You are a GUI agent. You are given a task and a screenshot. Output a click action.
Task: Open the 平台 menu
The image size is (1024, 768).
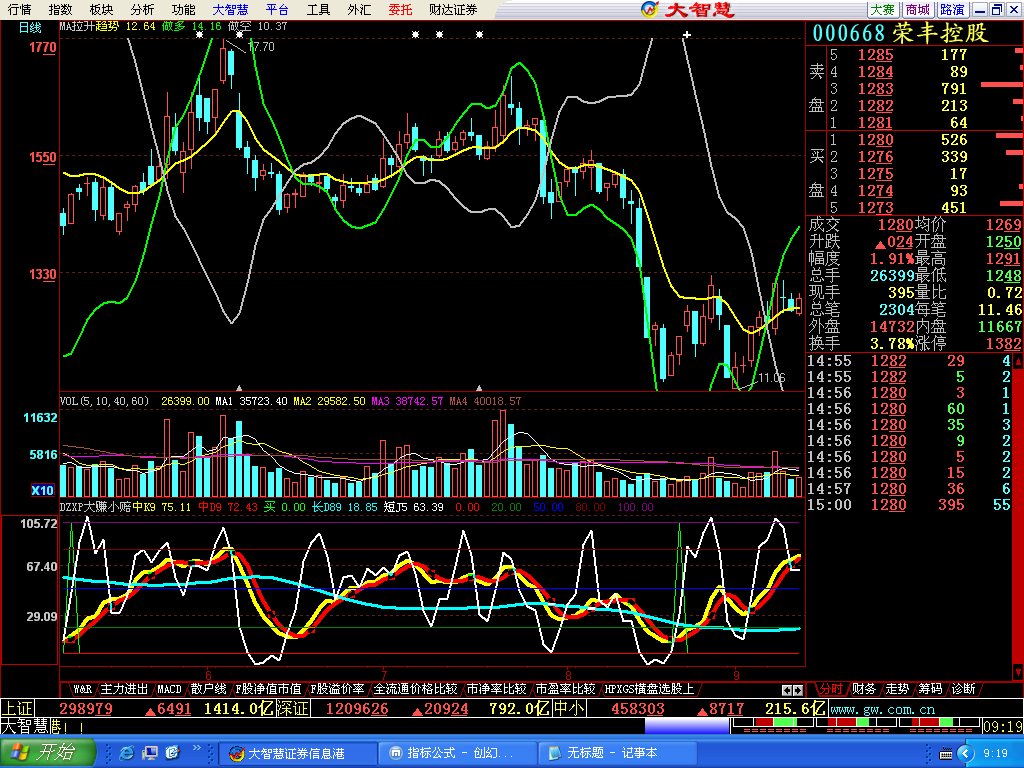(278, 10)
